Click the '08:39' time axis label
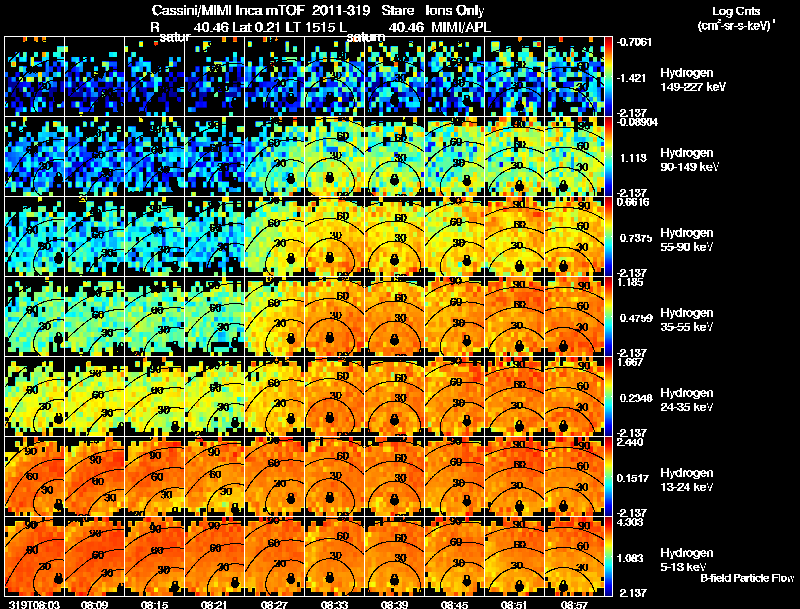This screenshot has height=609, width=800. point(394,604)
